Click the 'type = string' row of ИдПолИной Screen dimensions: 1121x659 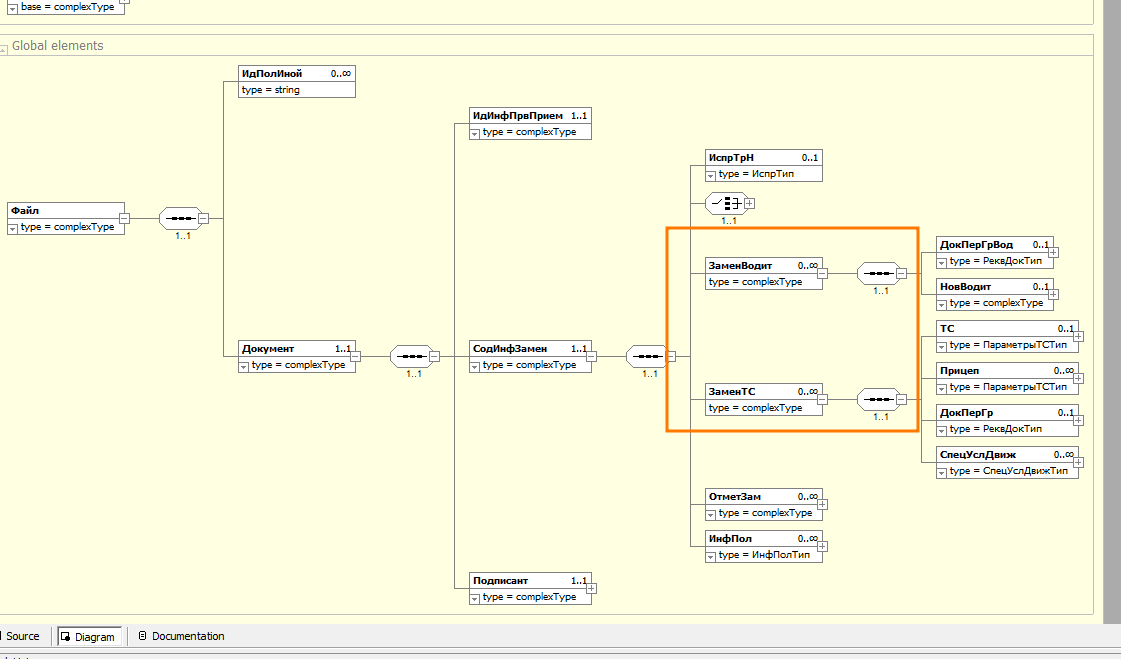[297, 90]
